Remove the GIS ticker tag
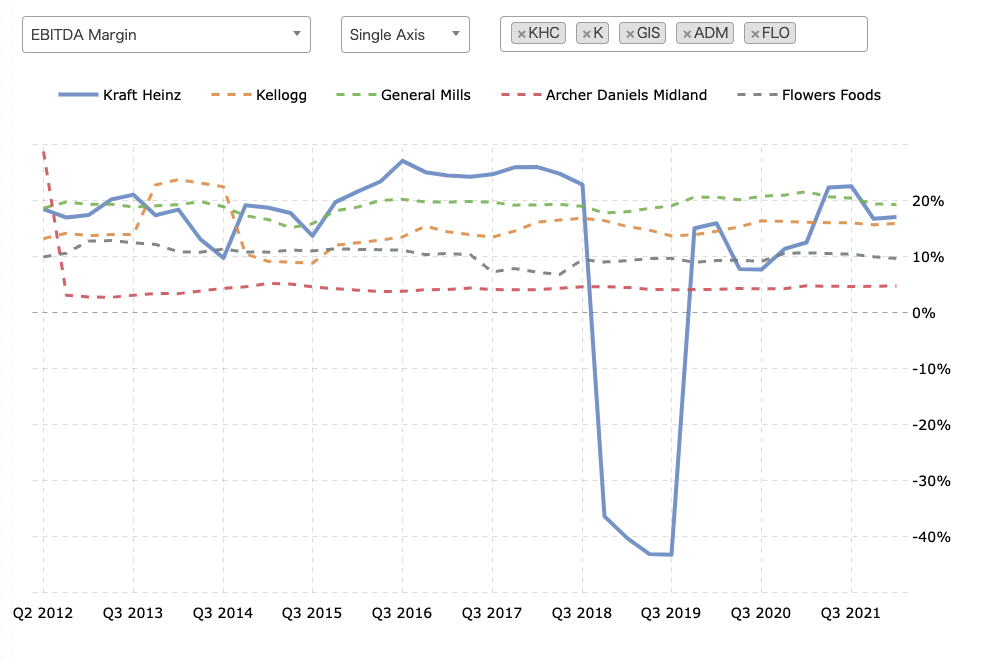This screenshot has width=982, height=660. [630, 34]
